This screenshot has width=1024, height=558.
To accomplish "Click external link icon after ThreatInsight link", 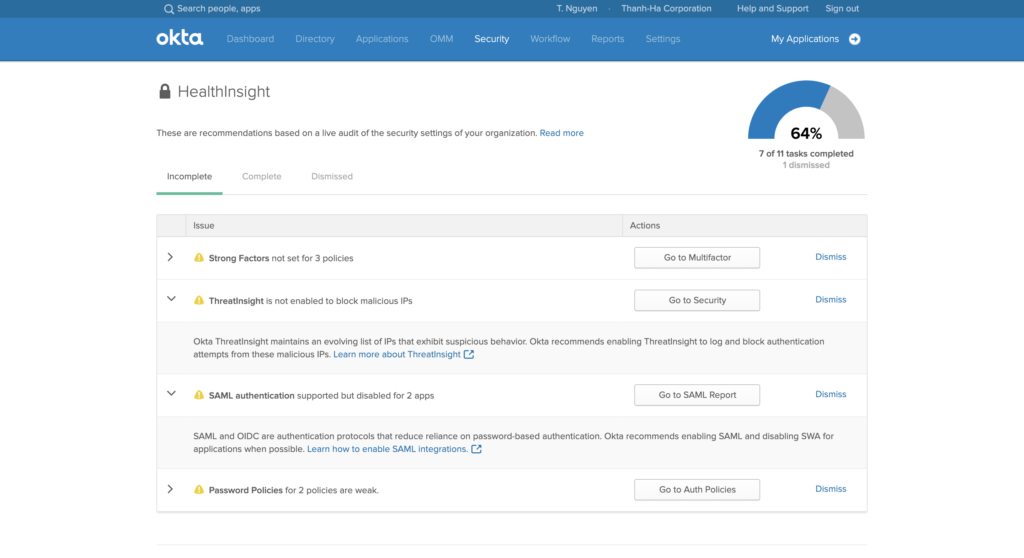I will click(x=469, y=354).
